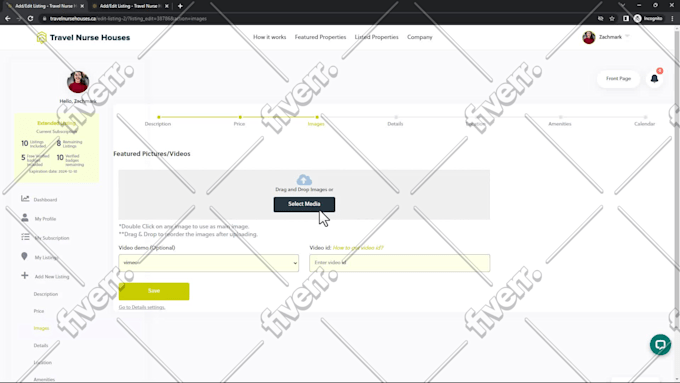Image resolution: width=680 pixels, height=383 pixels.
Task: Open the chat widget bubble
Action: pos(660,344)
